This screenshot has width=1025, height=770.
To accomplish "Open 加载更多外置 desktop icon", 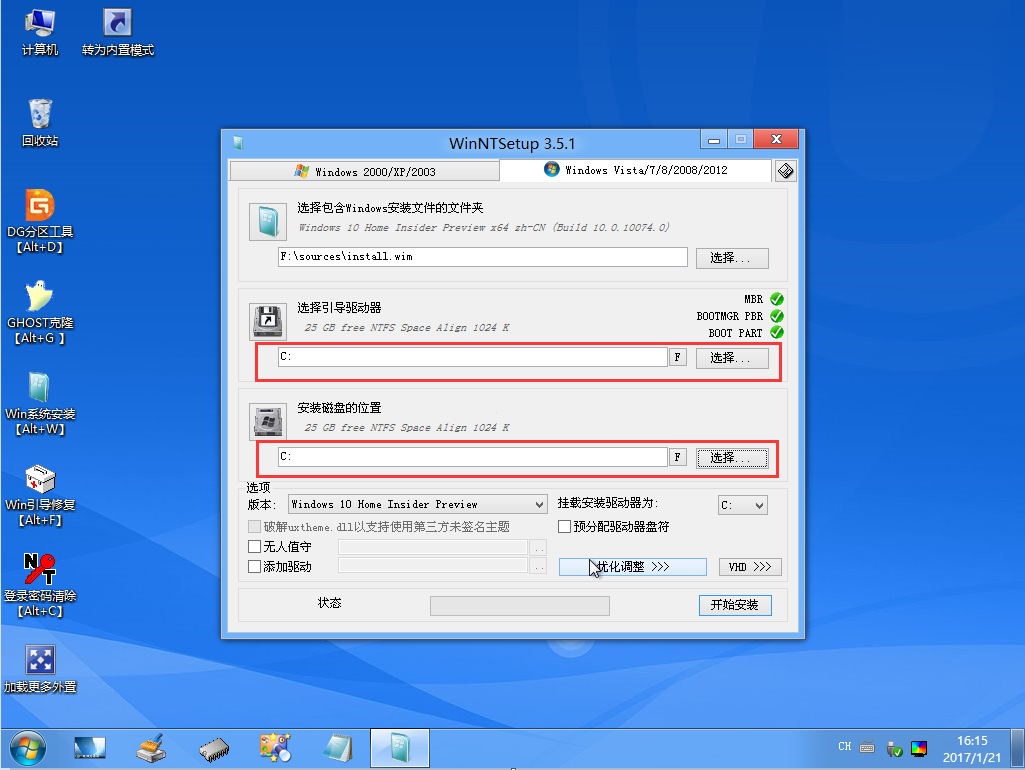I will (x=40, y=669).
